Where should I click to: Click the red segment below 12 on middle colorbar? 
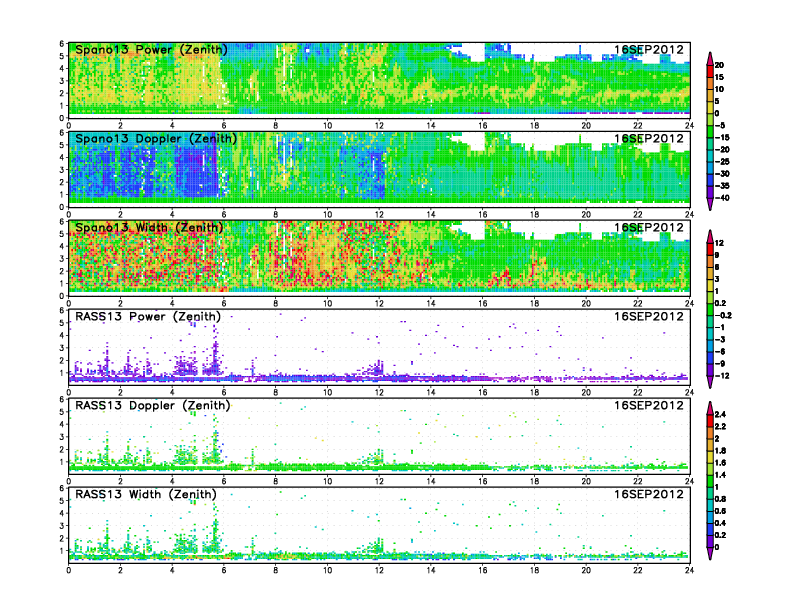[x=710, y=249]
